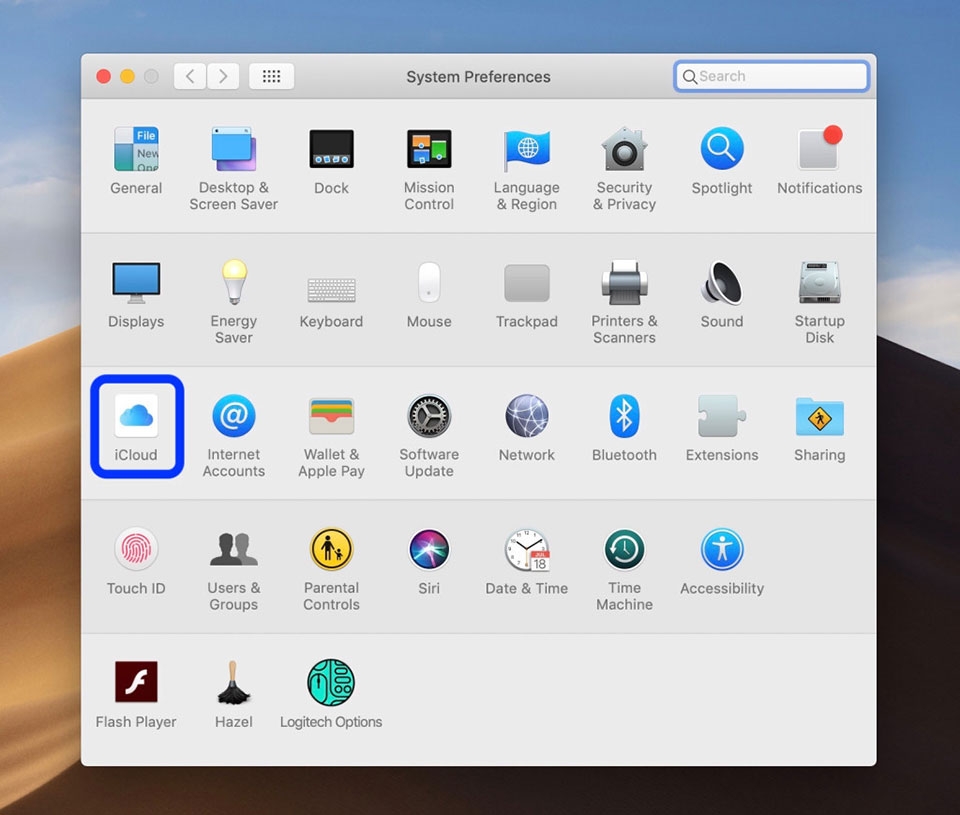
Task: Go back to the previous preference pane
Action: pyautogui.click(x=189, y=76)
